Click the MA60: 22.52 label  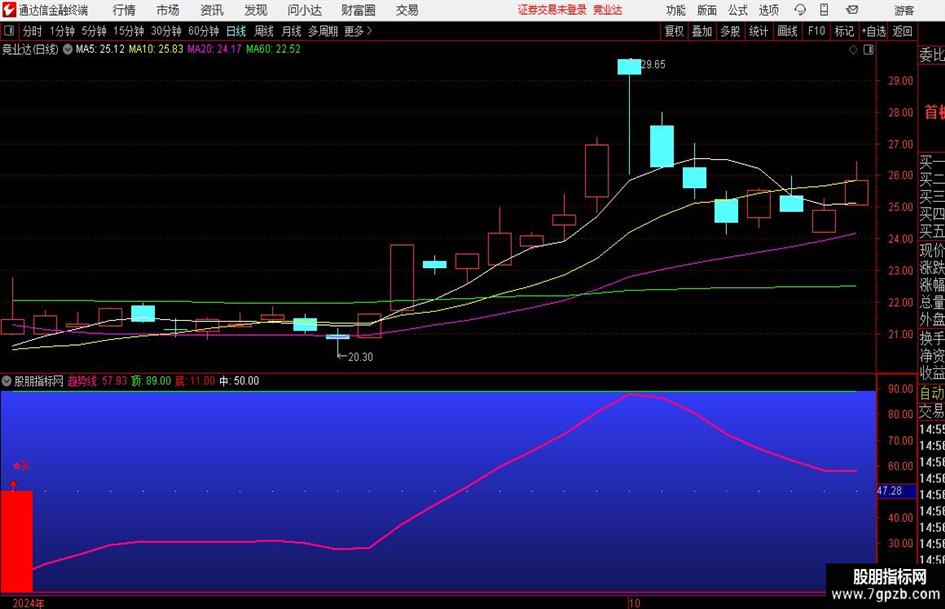click(273, 49)
